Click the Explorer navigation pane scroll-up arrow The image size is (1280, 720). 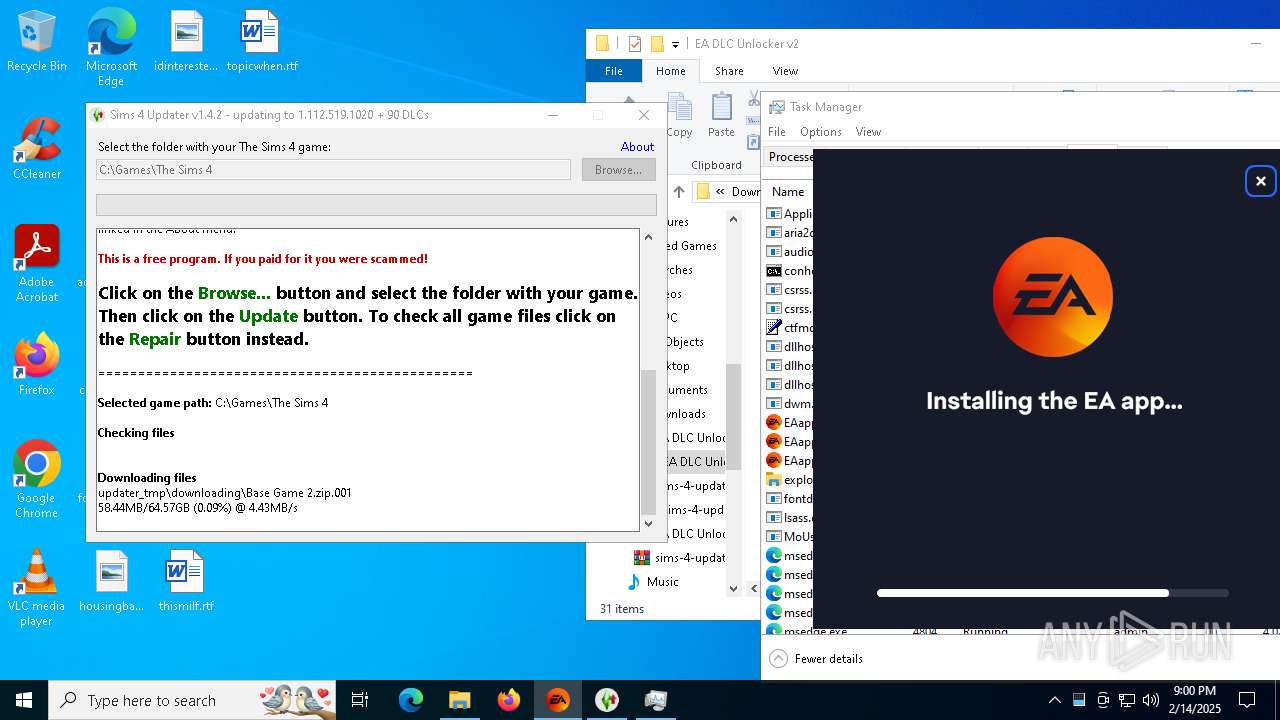(733, 219)
